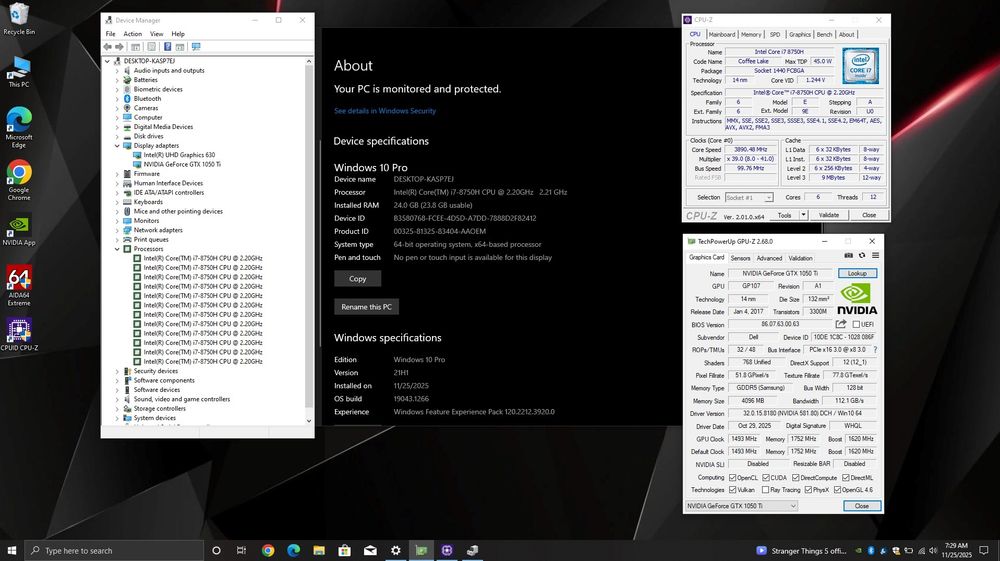1000x561 pixels.
Task: Expand the Bluetooth node in Device Manager
Action: [117, 99]
